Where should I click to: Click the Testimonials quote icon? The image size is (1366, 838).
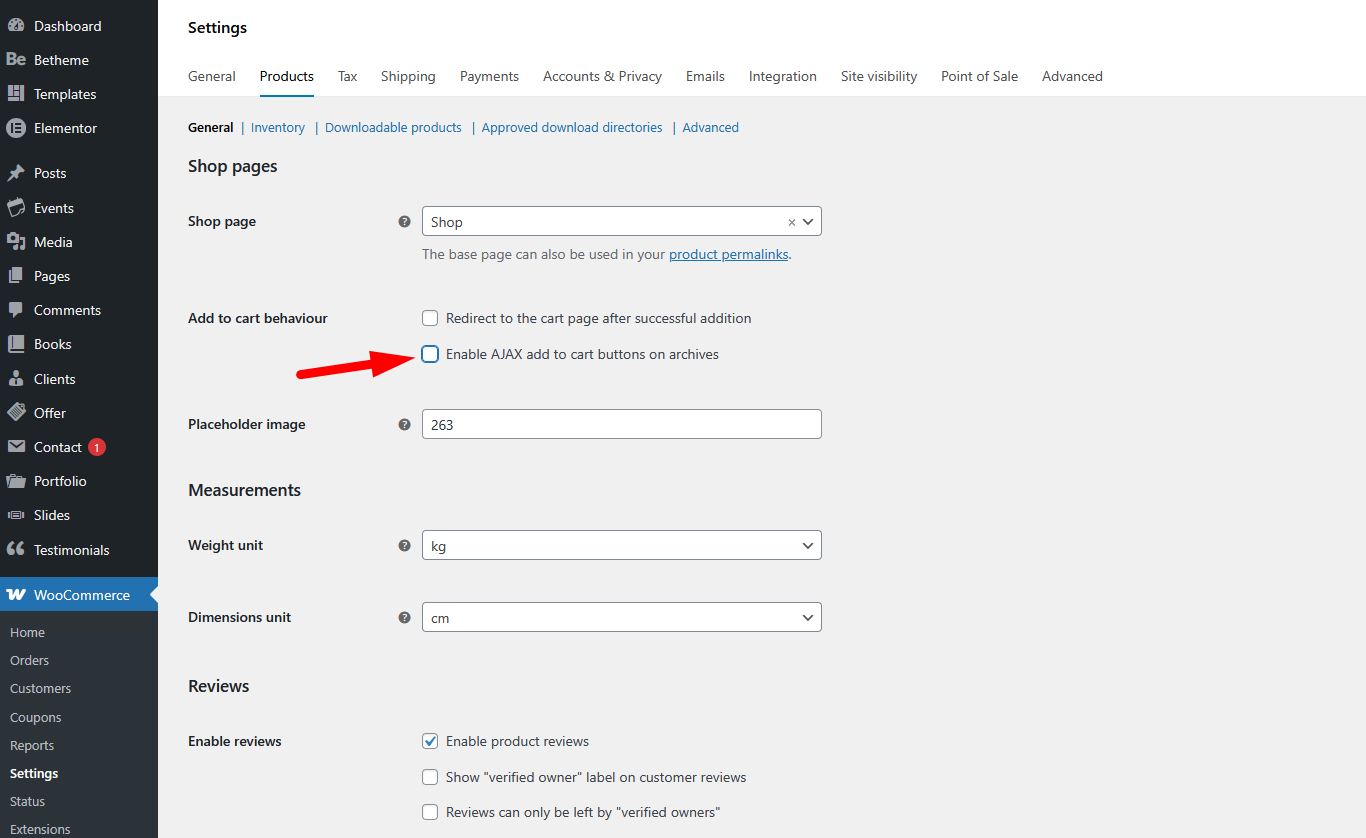click(16, 550)
